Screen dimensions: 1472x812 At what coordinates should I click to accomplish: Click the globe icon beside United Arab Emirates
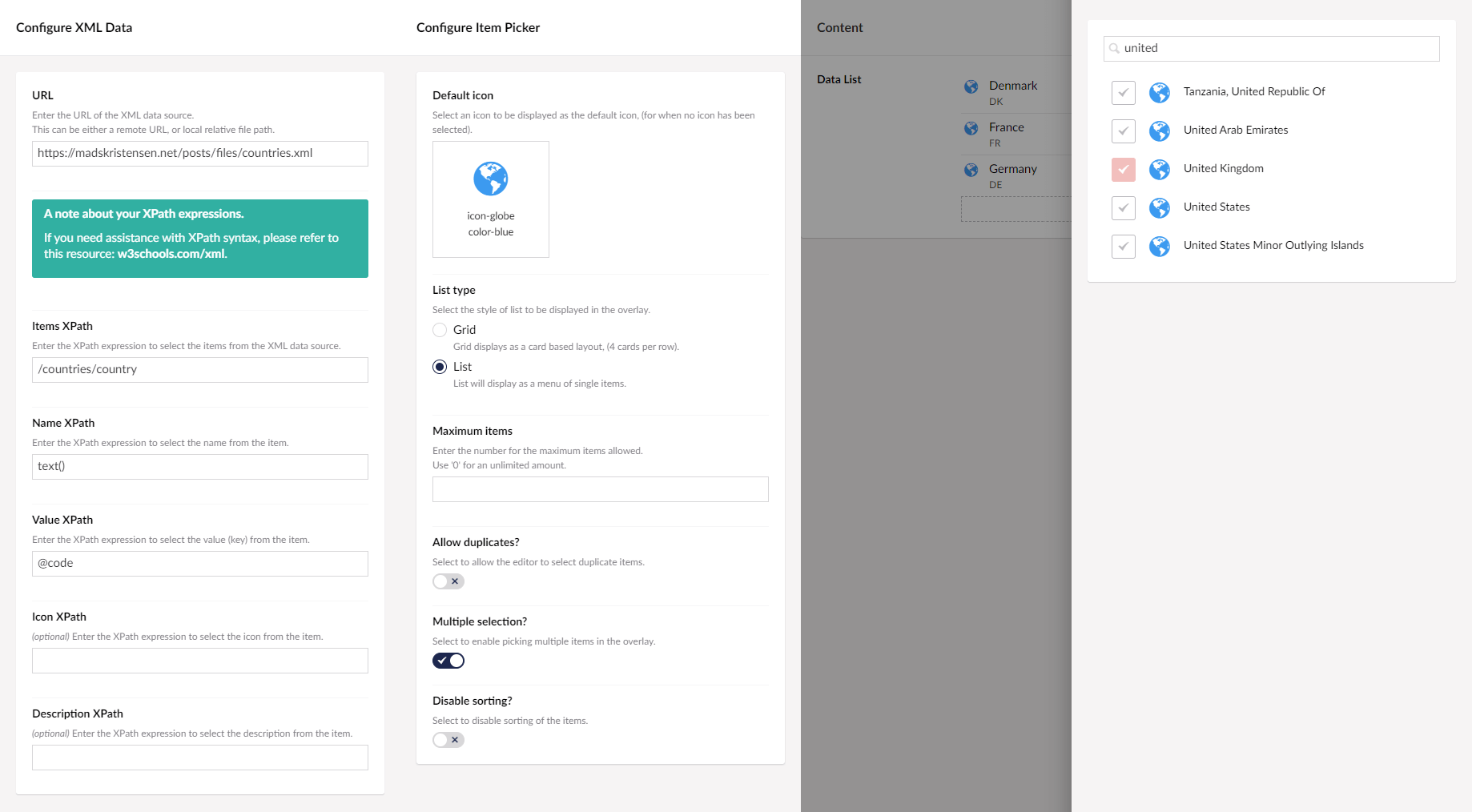(x=1159, y=131)
